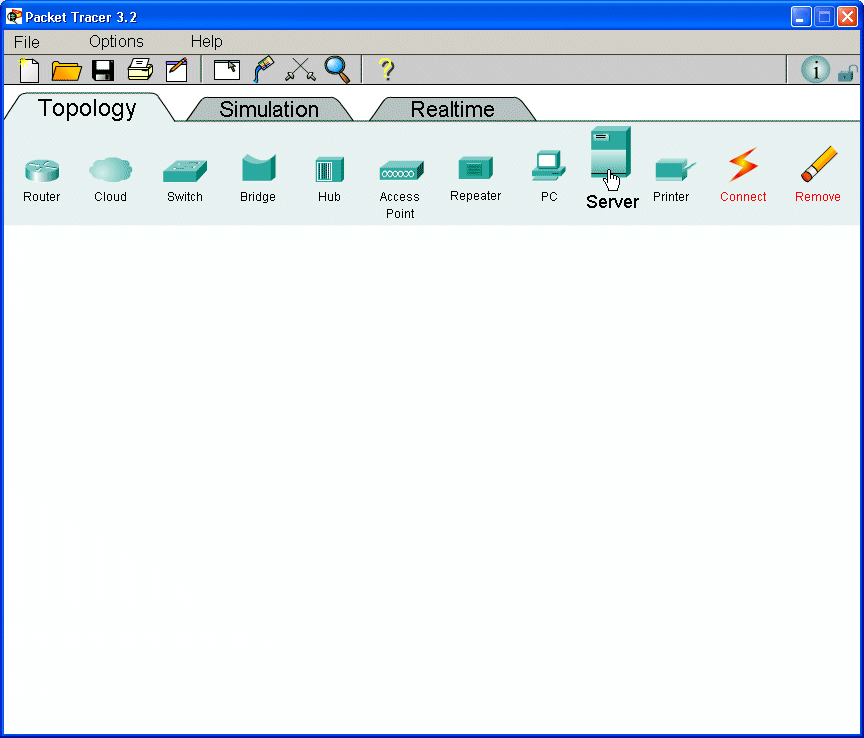This screenshot has height=738, width=864.
Task: Switch to the Topology tab
Action: (x=87, y=108)
